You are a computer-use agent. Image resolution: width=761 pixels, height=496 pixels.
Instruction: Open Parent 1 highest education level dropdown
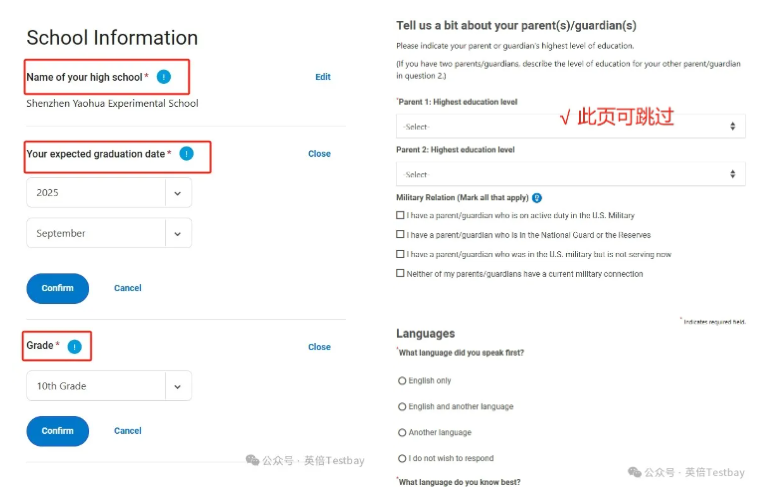coord(570,127)
